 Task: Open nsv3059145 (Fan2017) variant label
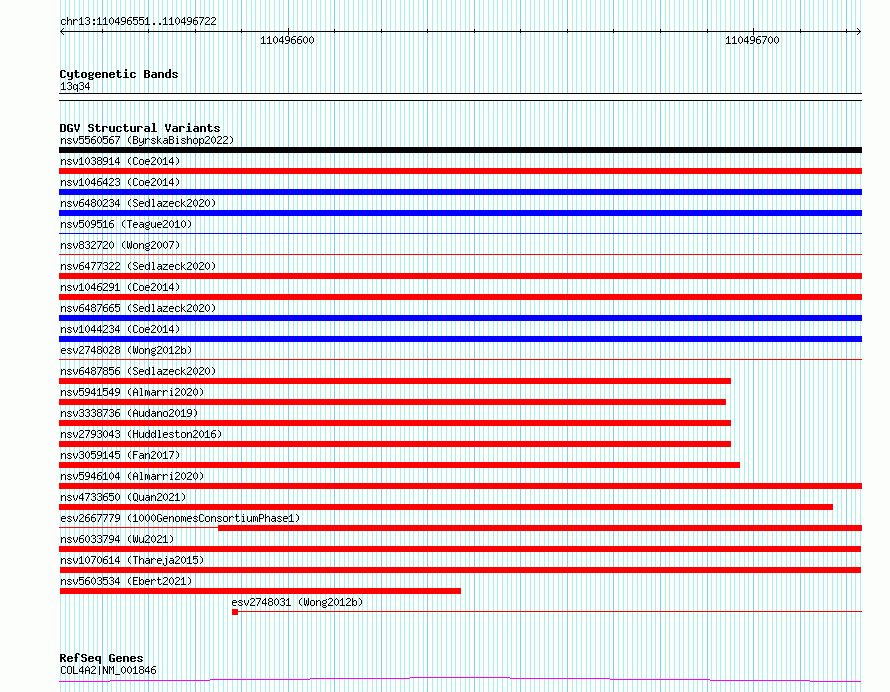120,455
